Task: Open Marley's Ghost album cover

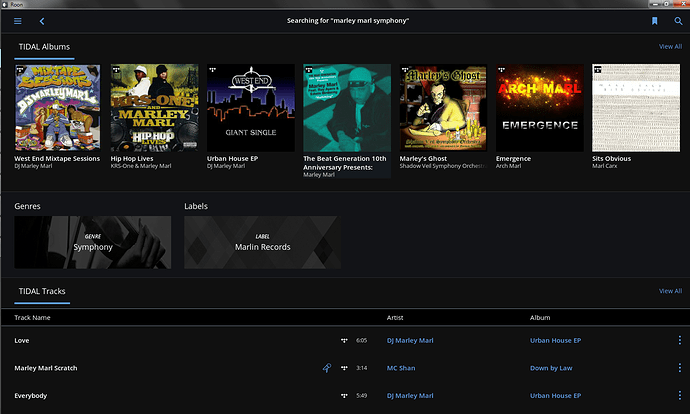Action: pyautogui.click(x=443, y=108)
